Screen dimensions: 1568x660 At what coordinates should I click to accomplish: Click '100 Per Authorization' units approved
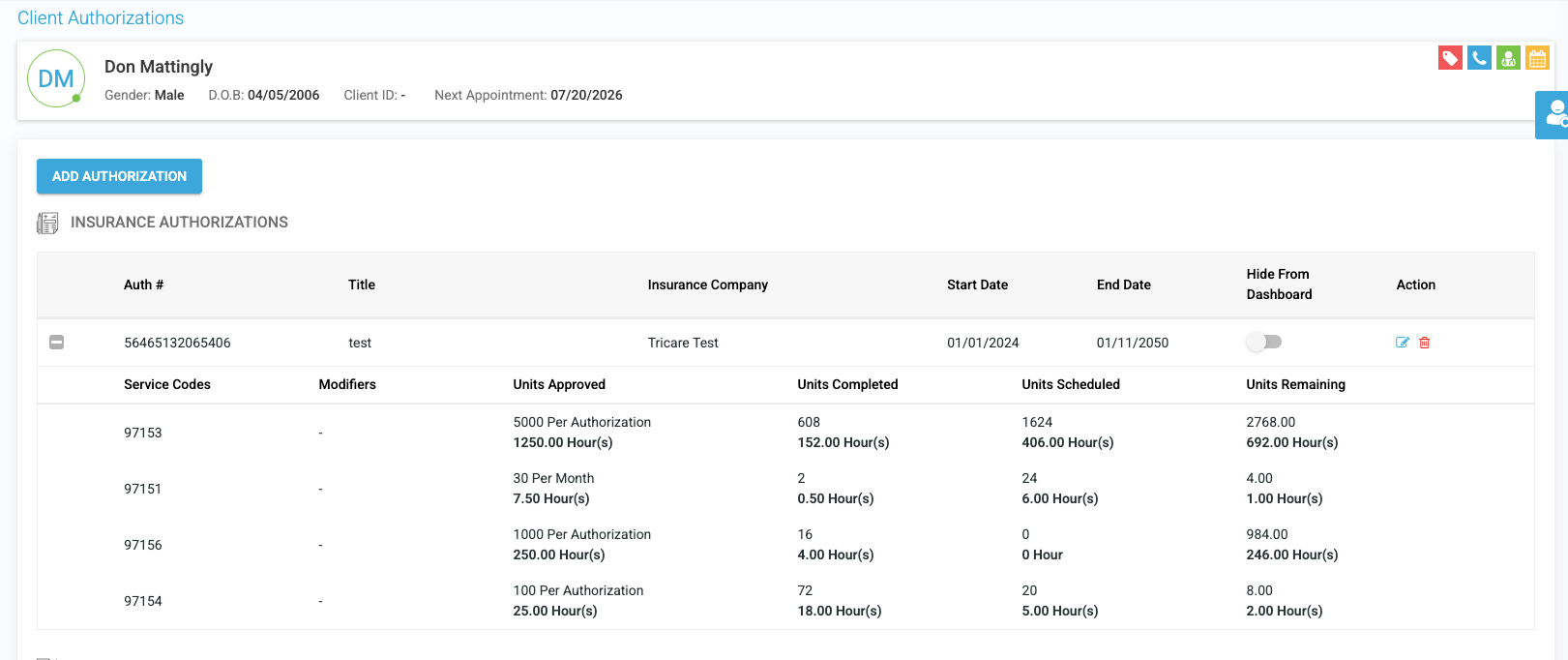578,590
